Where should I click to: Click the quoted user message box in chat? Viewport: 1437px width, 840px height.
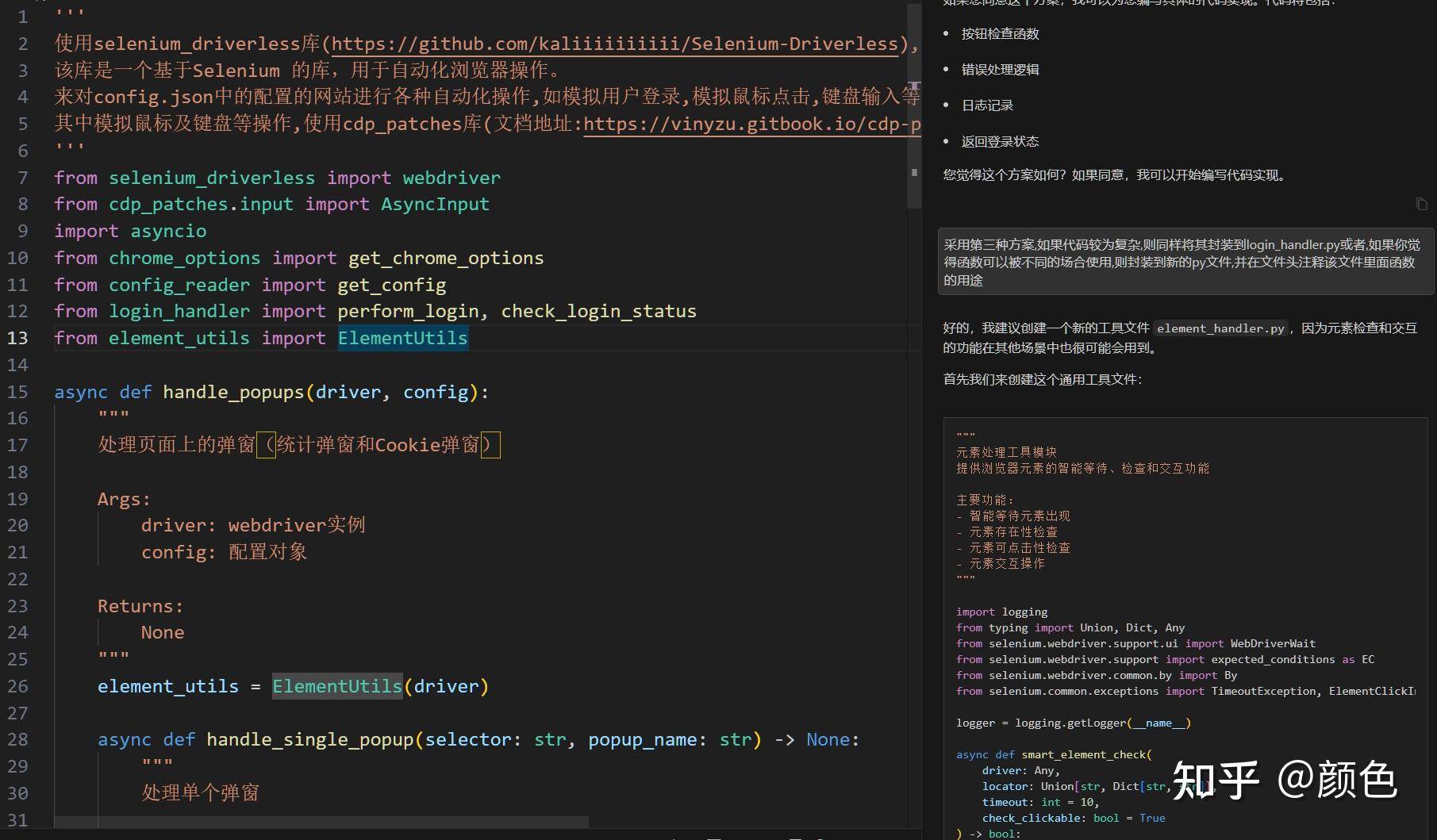click(x=1185, y=262)
